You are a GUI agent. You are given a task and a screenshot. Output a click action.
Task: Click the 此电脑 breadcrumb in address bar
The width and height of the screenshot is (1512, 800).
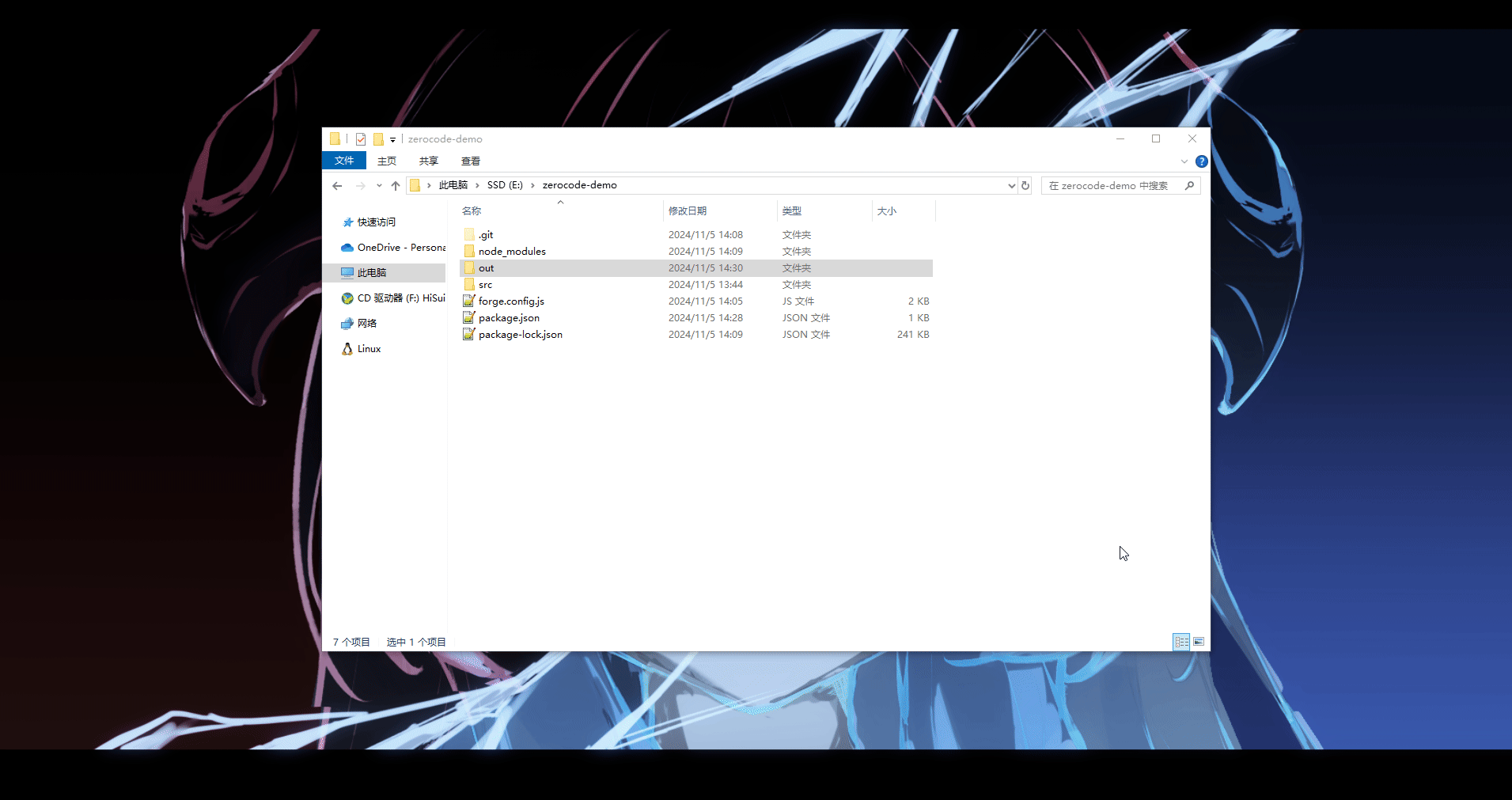coord(453,185)
